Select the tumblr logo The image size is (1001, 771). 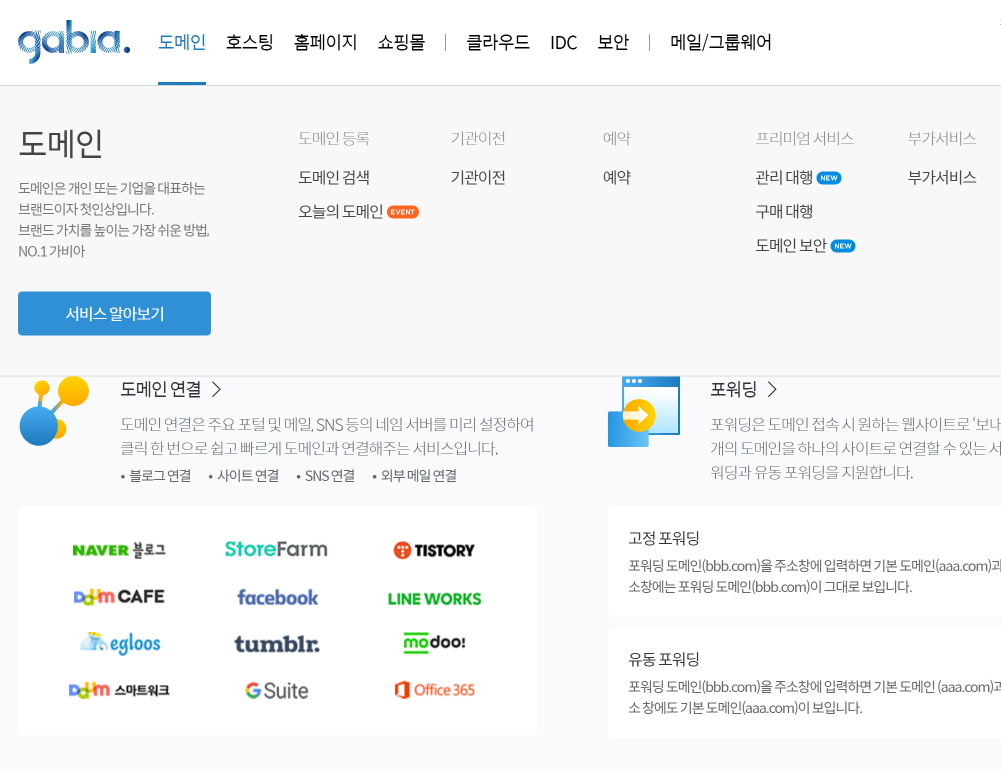click(x=276, y=643)
